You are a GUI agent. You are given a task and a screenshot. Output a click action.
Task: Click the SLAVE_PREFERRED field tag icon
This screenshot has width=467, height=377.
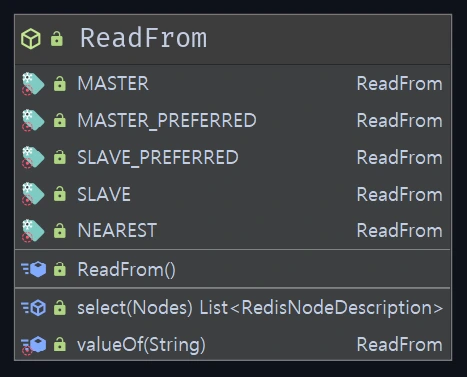(33, 157)
